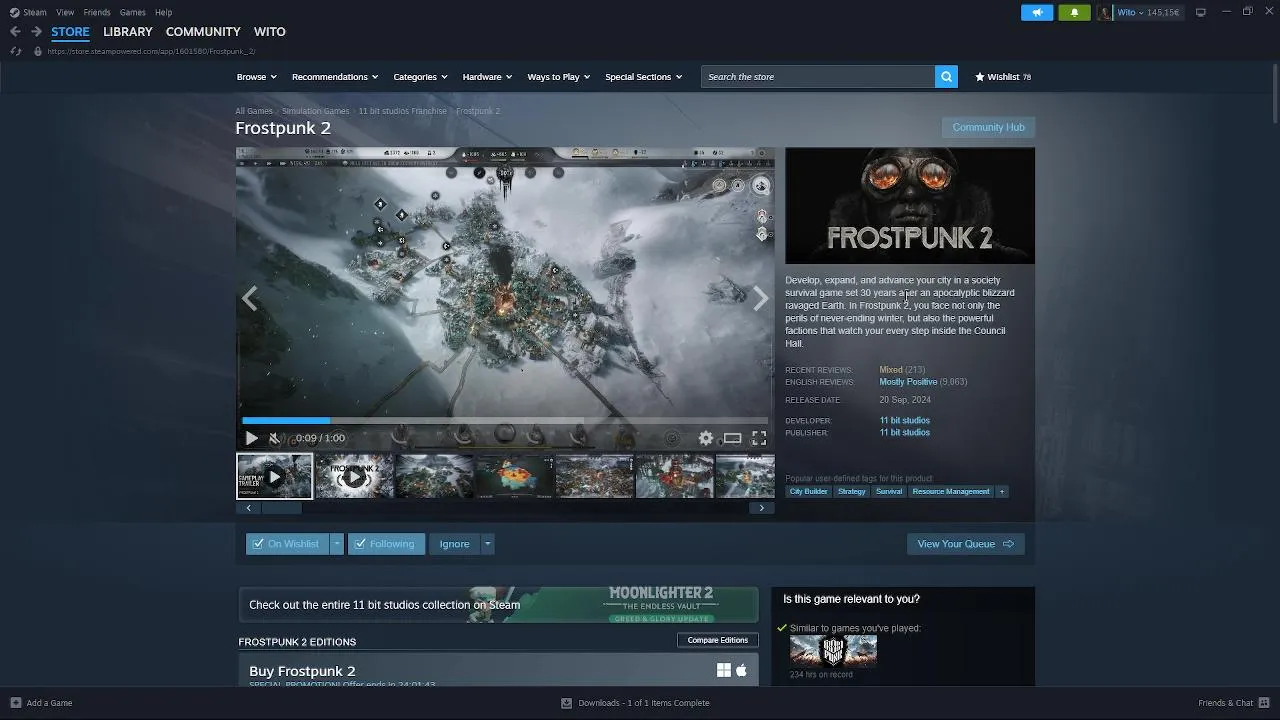The height and width of the screenshot is (720, 1280).
Task: Click the Big Picture mode icon
Action: click(1201, 12)
